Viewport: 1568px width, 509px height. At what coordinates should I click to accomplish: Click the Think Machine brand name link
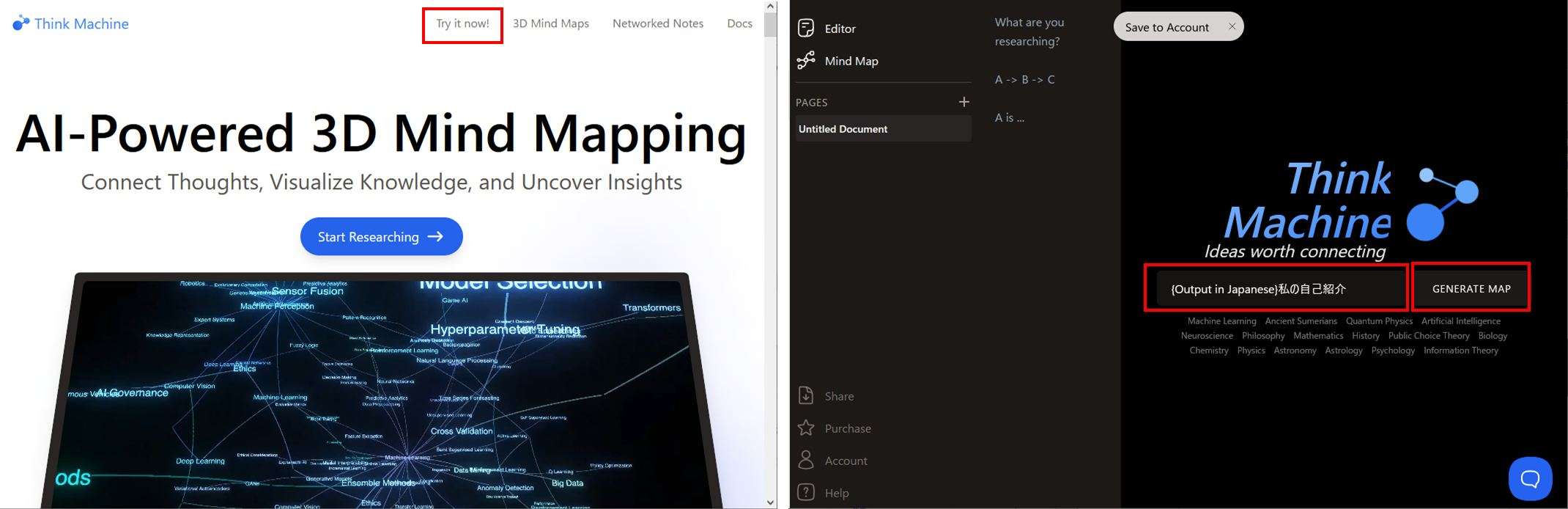pyautogui.click(x=81, y=23)
